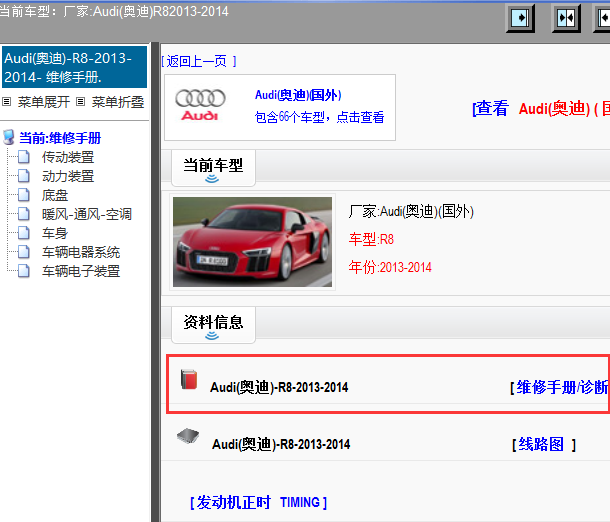This screenshot has height=522, width=610.
Task: Open the Audi(奥迪)(国外) brand link
Action: (x=298, y=95)
